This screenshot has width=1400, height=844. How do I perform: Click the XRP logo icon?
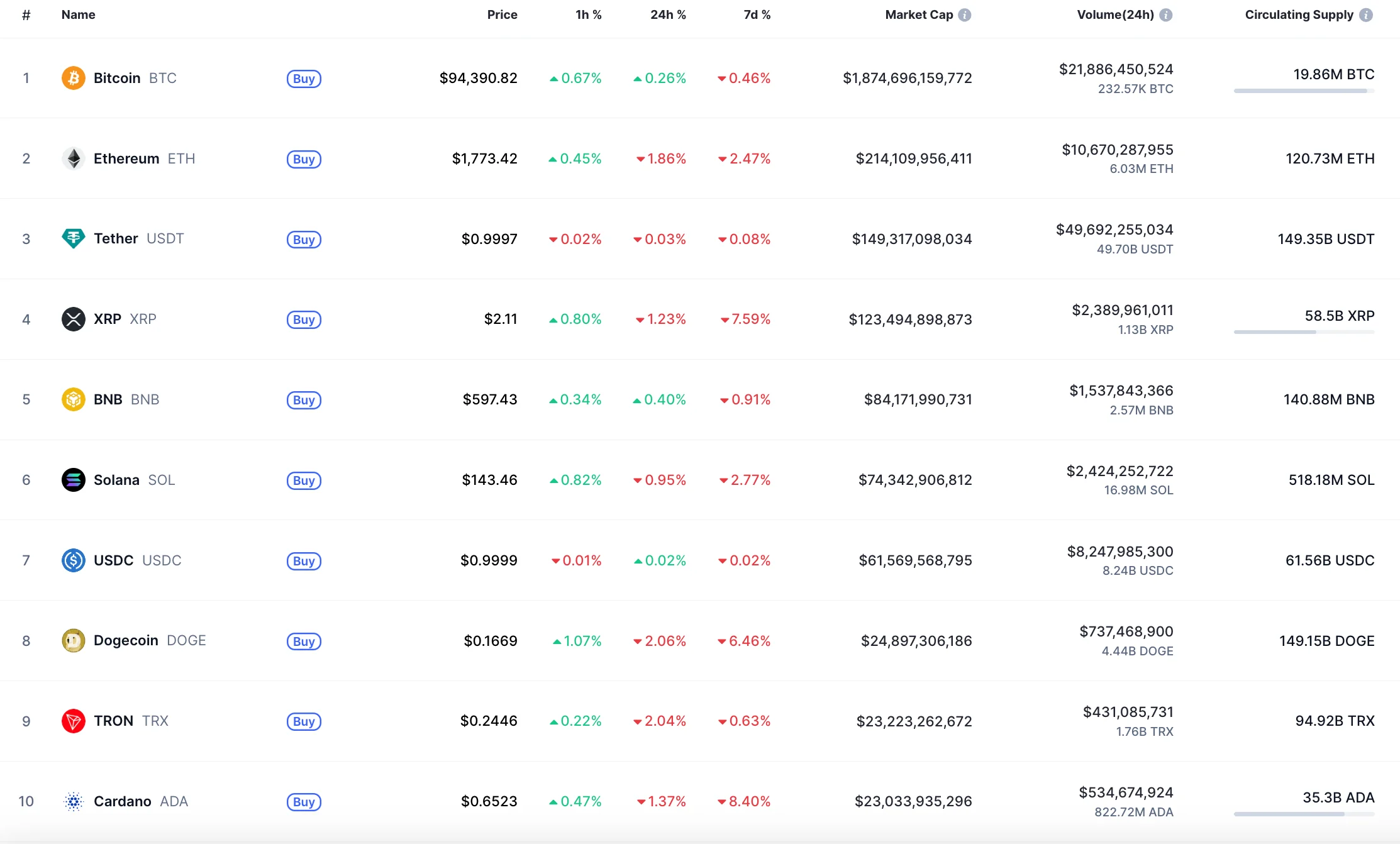tap(73, 319)
